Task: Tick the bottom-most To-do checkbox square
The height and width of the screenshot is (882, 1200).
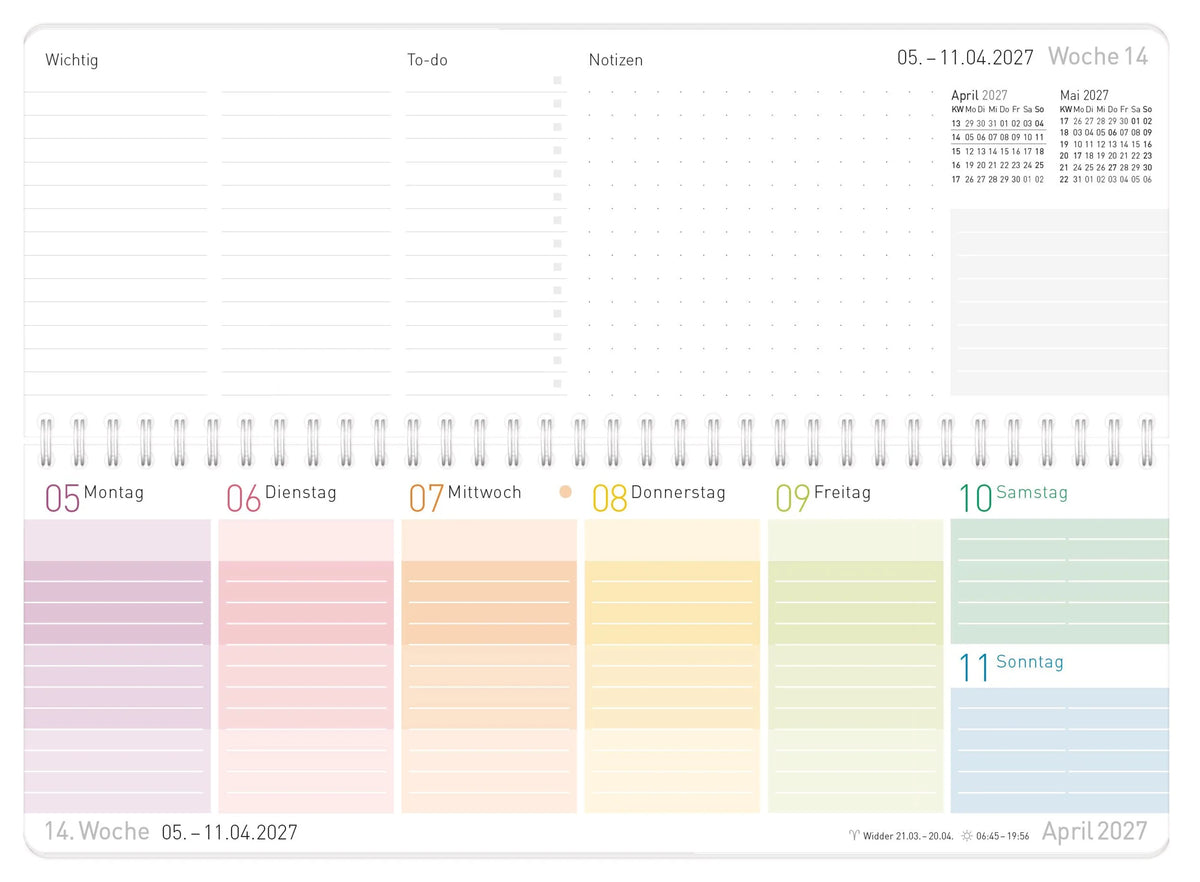Action: click(x=558, y=383)
